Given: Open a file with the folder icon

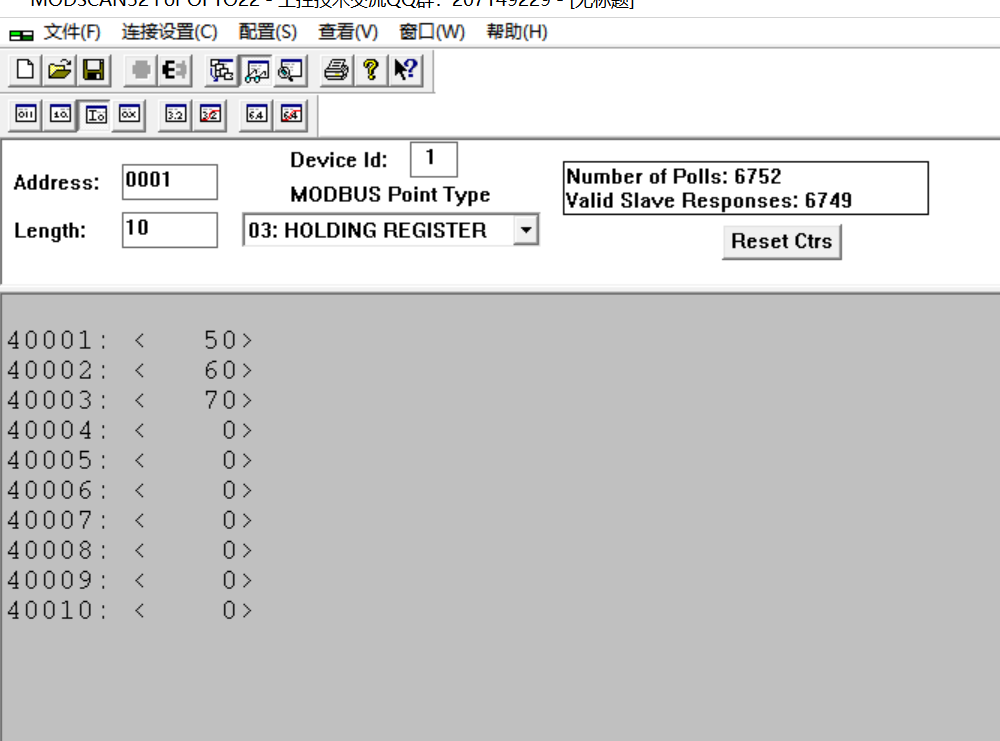Looking at the screenshot, I should (60, 71).
